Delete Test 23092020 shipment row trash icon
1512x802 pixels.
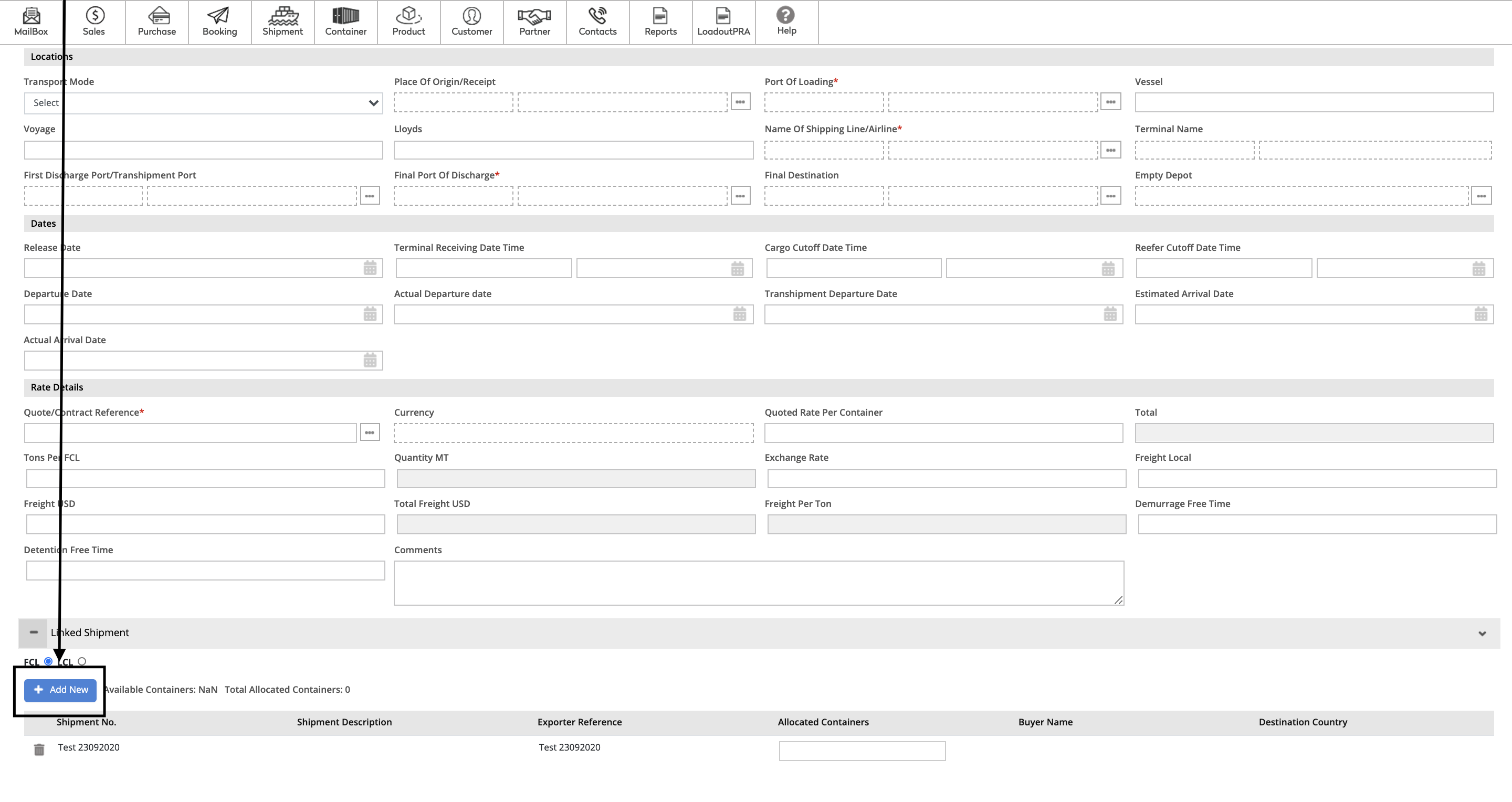click(39, 749)
